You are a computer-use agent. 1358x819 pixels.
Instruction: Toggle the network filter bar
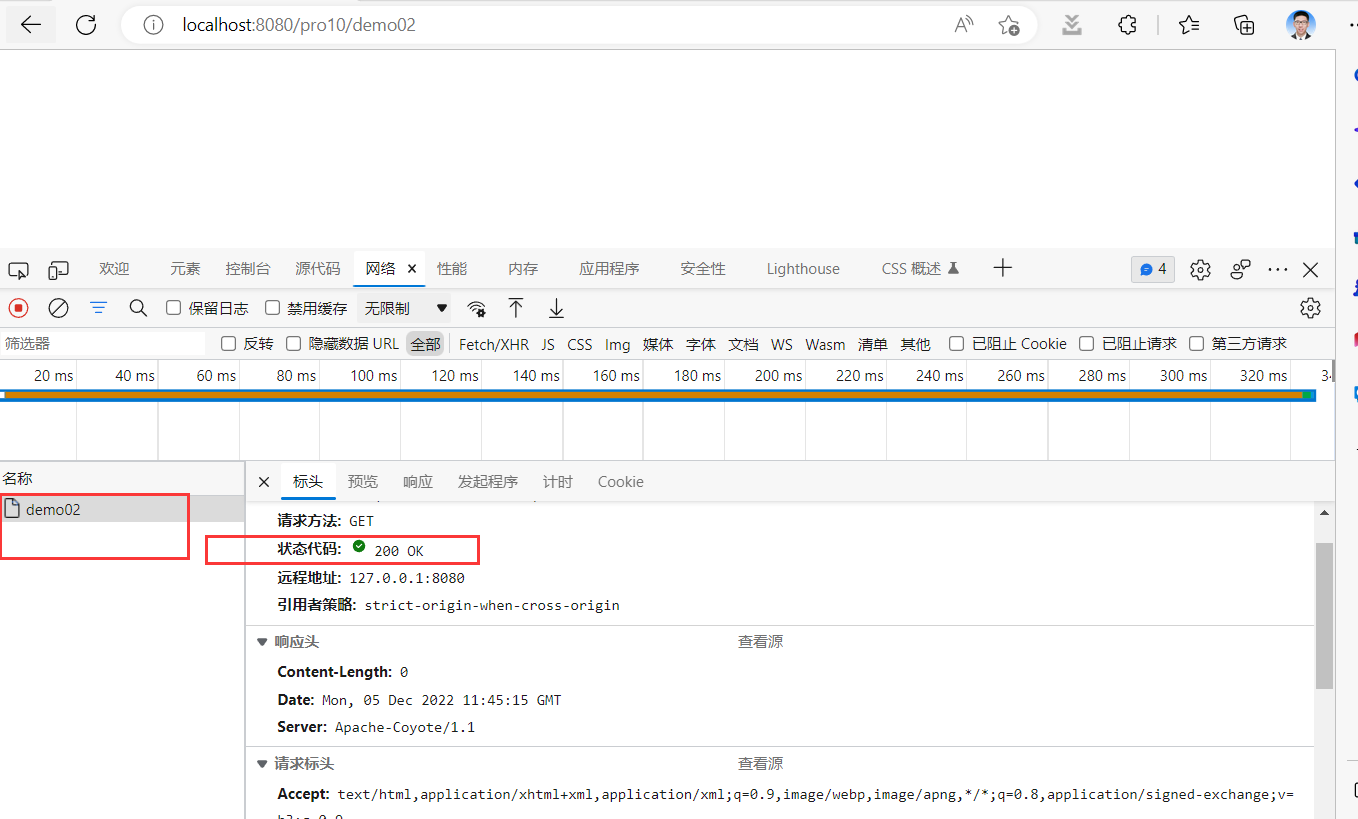pyautogui.click(x=98, y=307)
